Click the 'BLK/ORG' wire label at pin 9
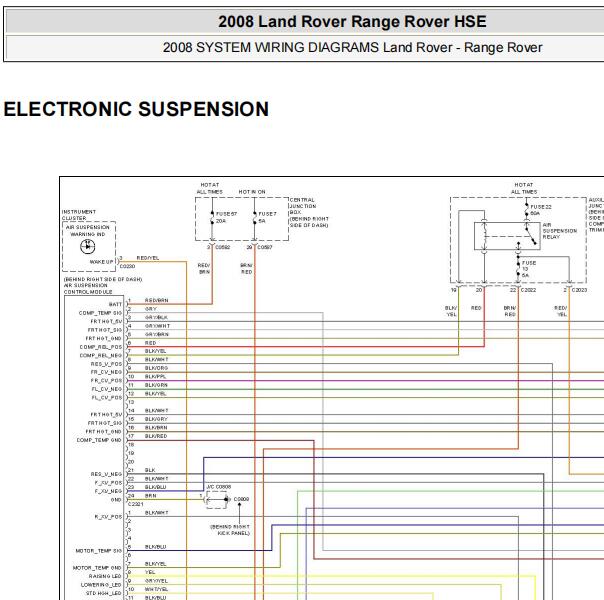 click(x=156, y=368)
